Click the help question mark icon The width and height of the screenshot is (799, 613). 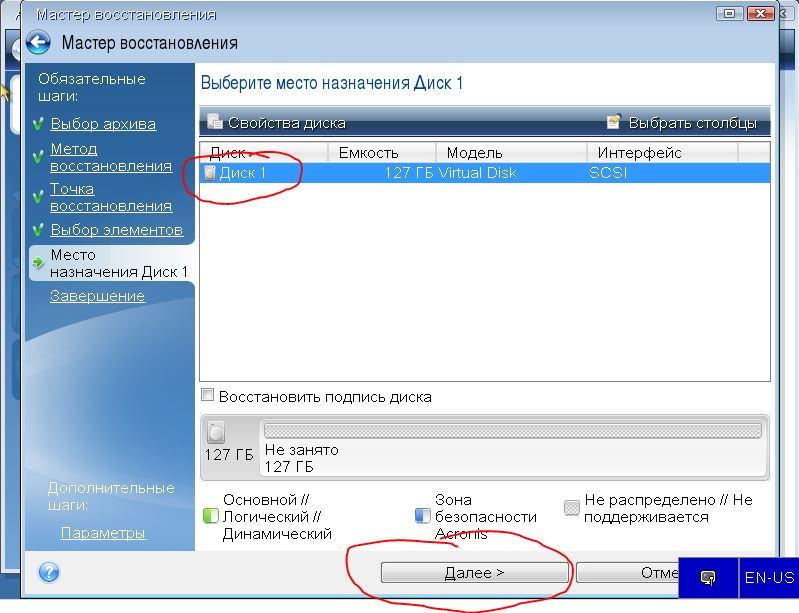coord(48,573)
